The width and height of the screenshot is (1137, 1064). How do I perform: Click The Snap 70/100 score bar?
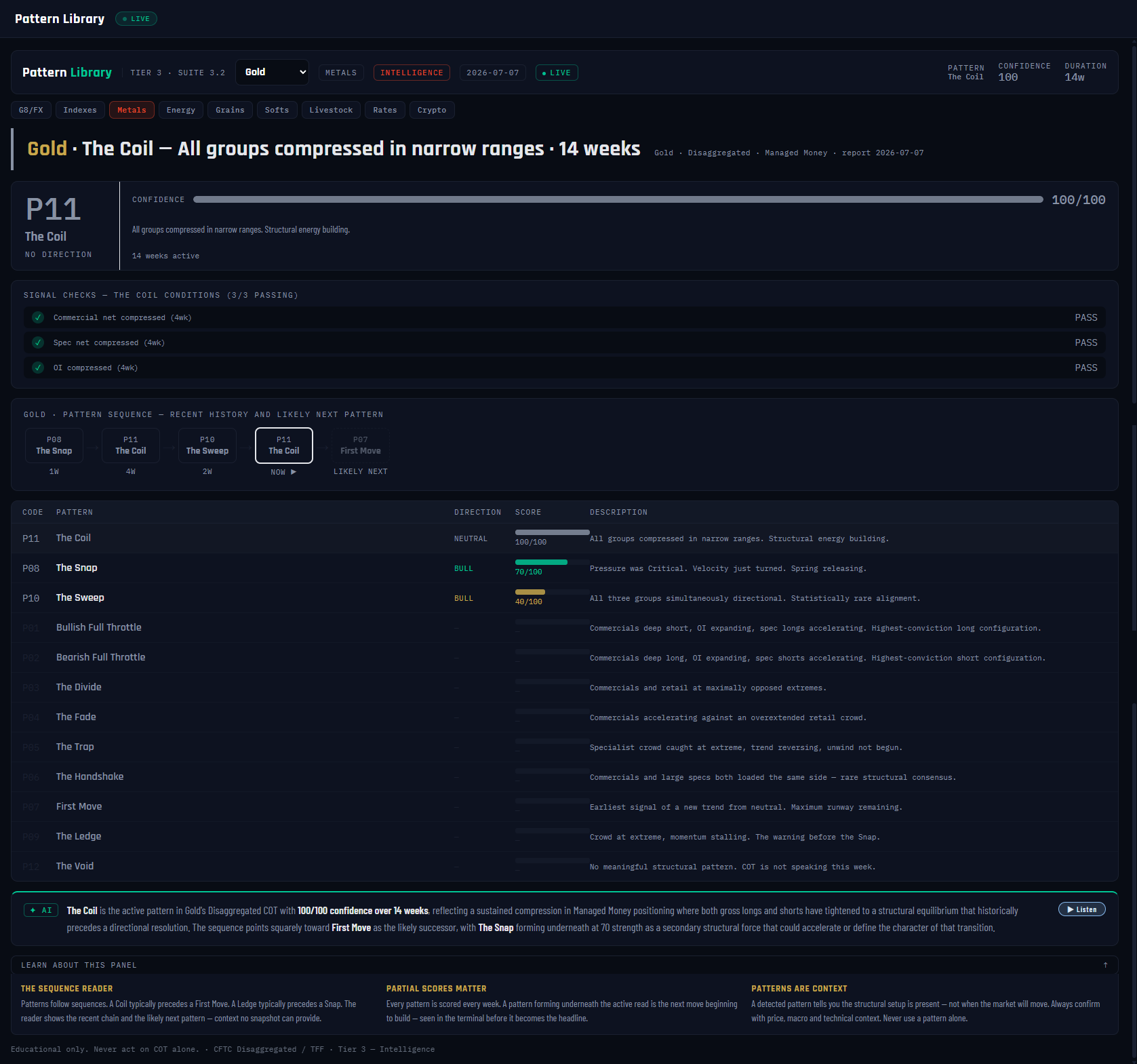[553, 562]
